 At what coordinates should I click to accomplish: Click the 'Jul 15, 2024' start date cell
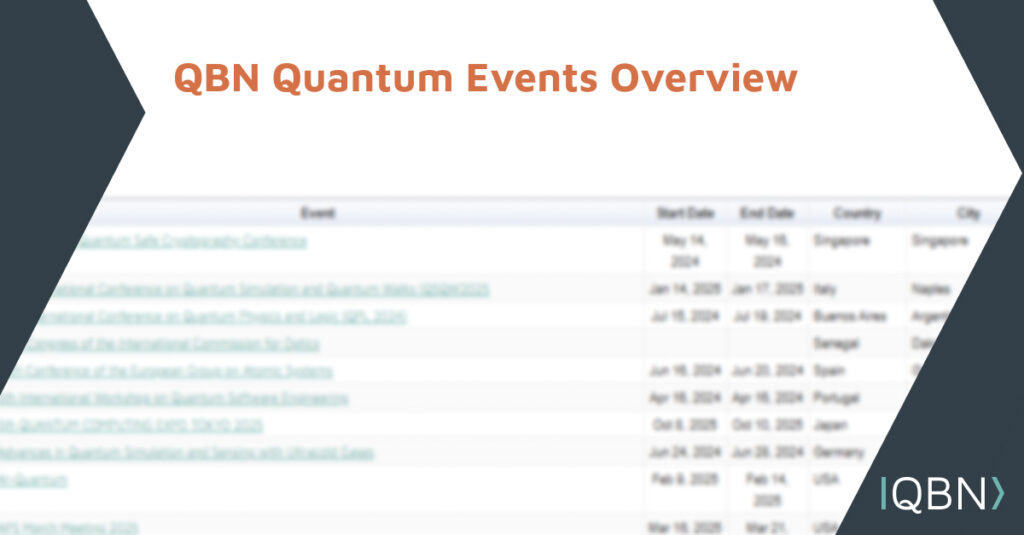(x=685, y=317)
